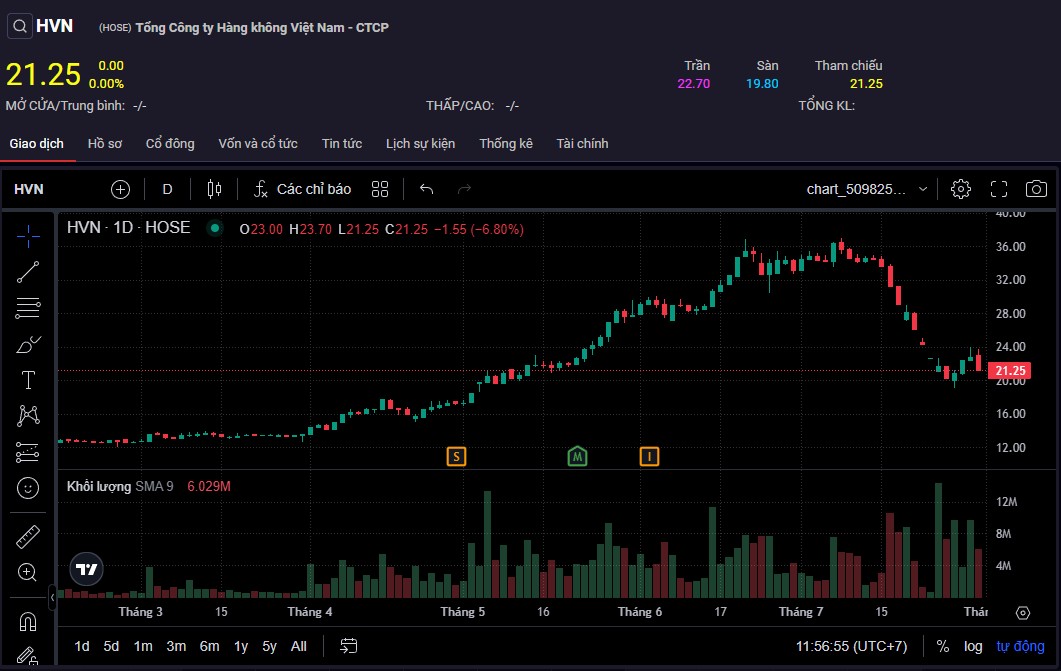Open the Tin tức tab

(x=341, y=144)
